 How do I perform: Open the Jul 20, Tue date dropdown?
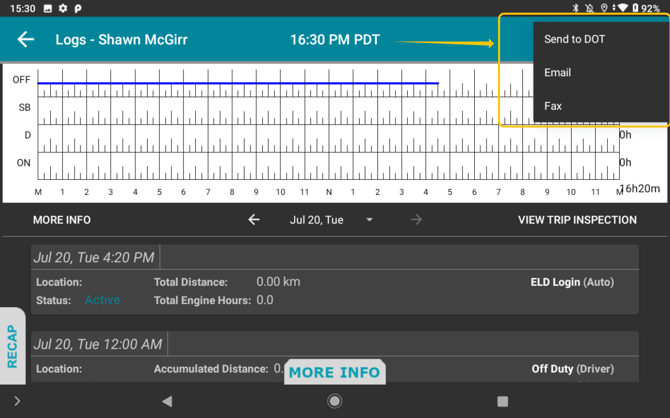pyautogui.click(x=332, y=220)
